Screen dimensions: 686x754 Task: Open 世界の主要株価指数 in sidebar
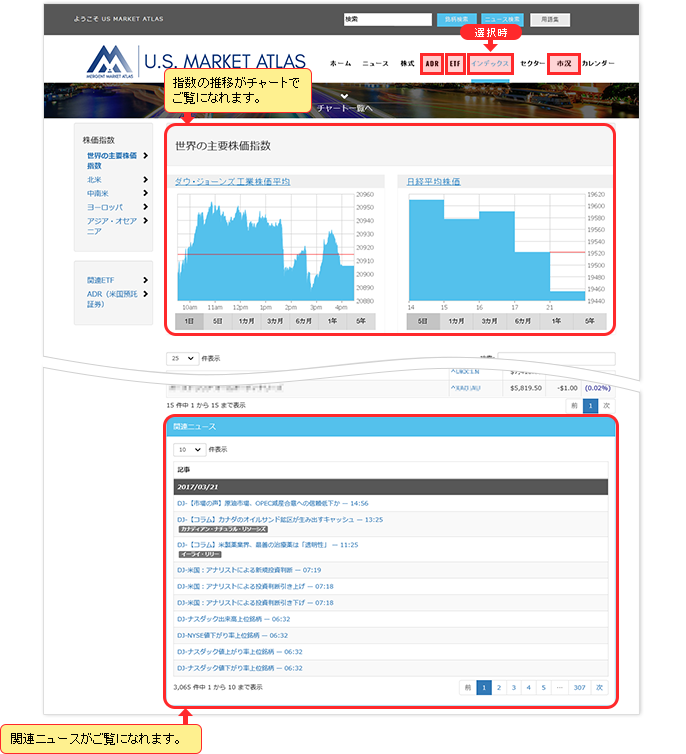pos(112,161)
